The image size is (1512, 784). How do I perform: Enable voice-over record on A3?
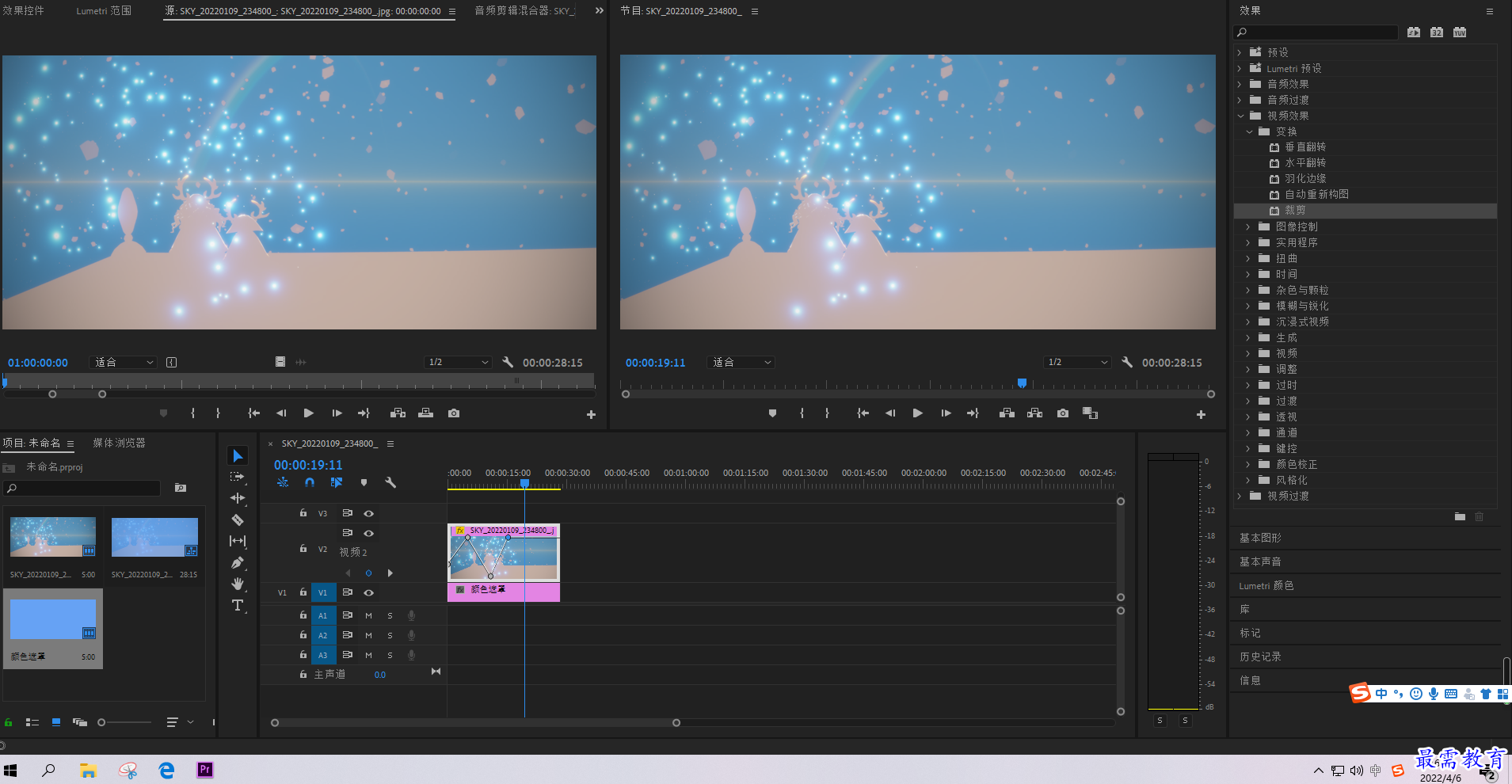[412, 655]
